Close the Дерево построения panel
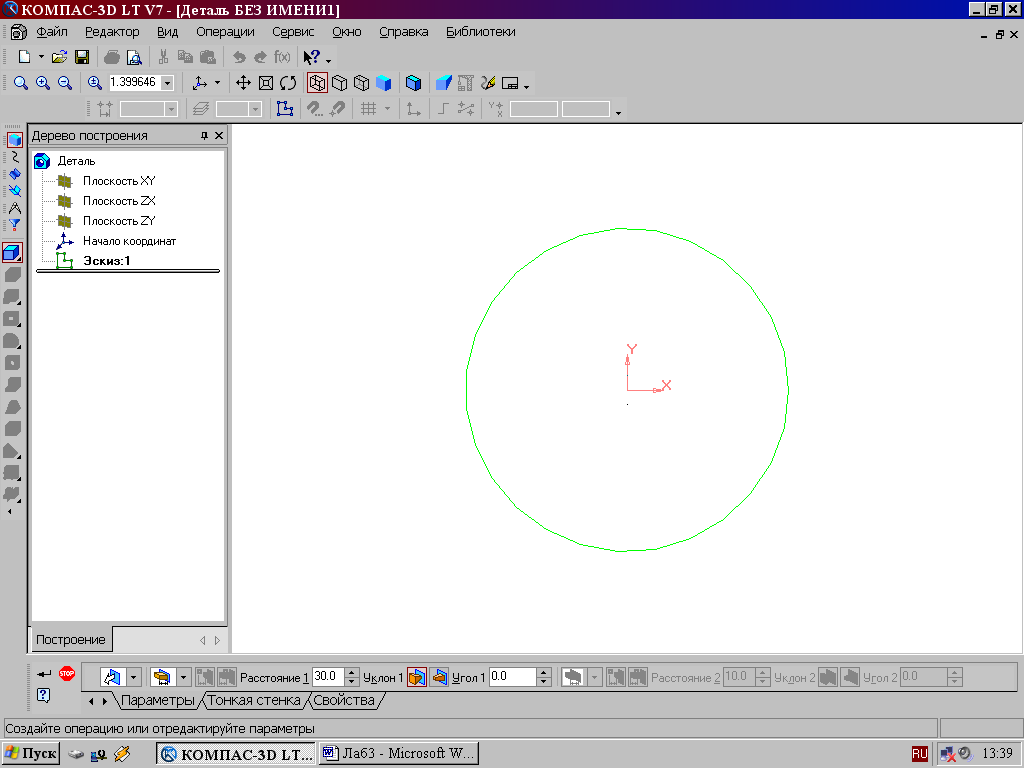Screen dimensions: 1024x768 219,135
